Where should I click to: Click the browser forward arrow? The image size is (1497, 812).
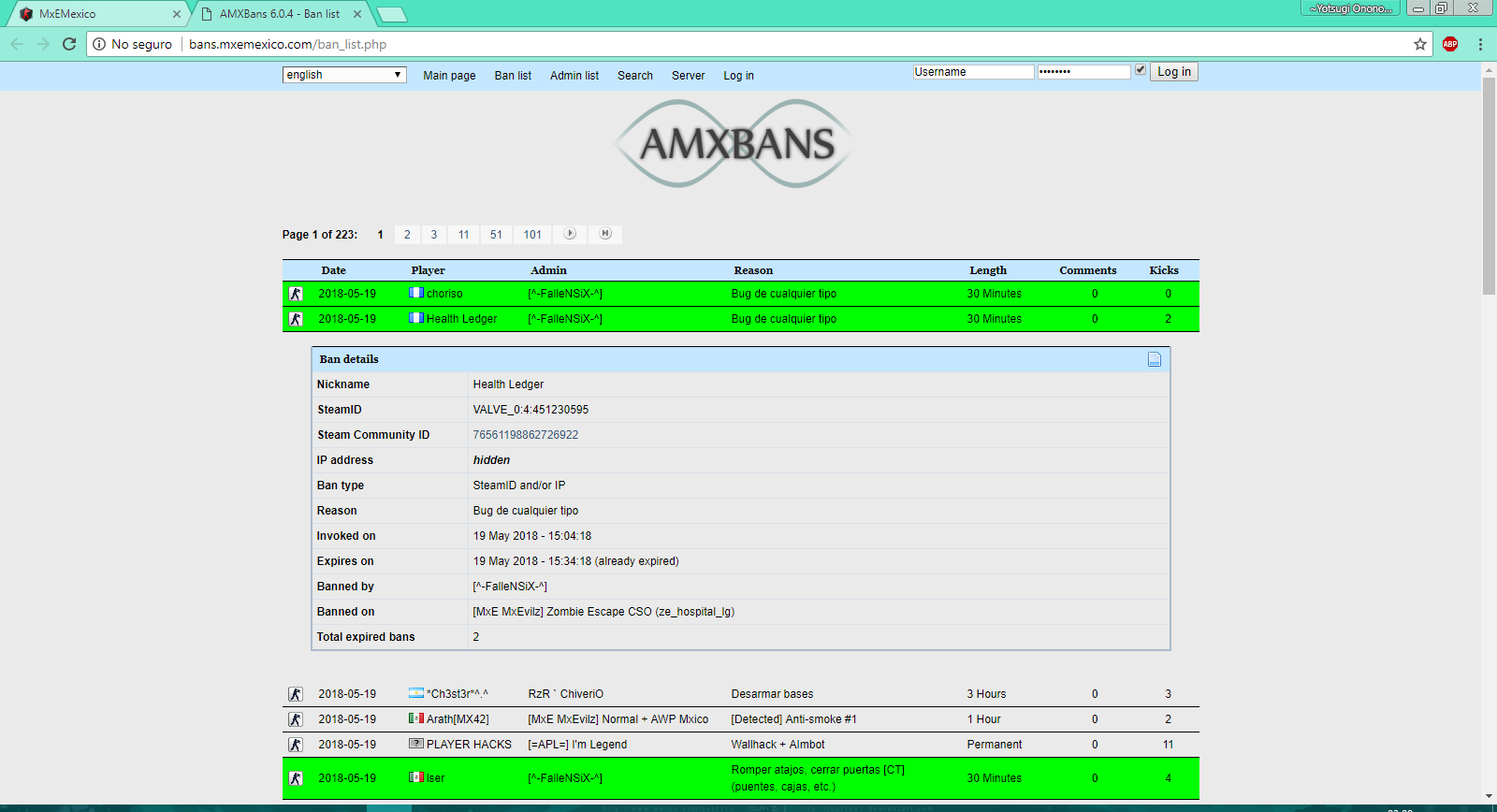pos(43,44)
